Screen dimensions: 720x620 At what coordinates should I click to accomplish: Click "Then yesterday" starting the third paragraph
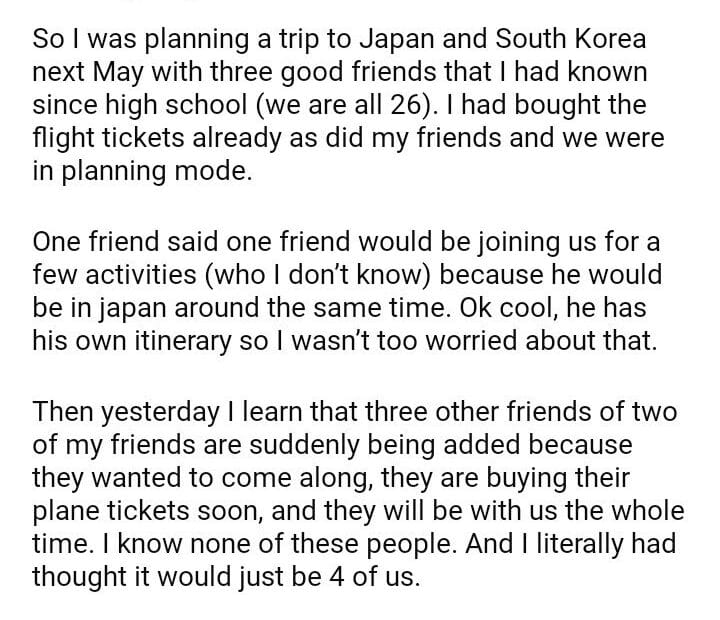[x=124, y=410]
